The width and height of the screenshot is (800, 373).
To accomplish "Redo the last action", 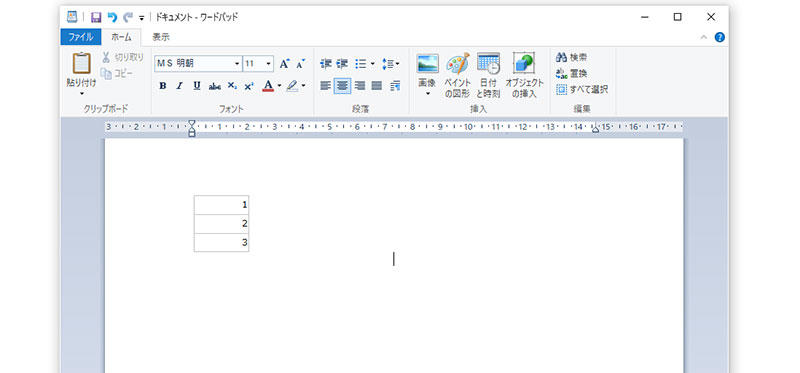I will pyautogui.click(x=128, y=17).
